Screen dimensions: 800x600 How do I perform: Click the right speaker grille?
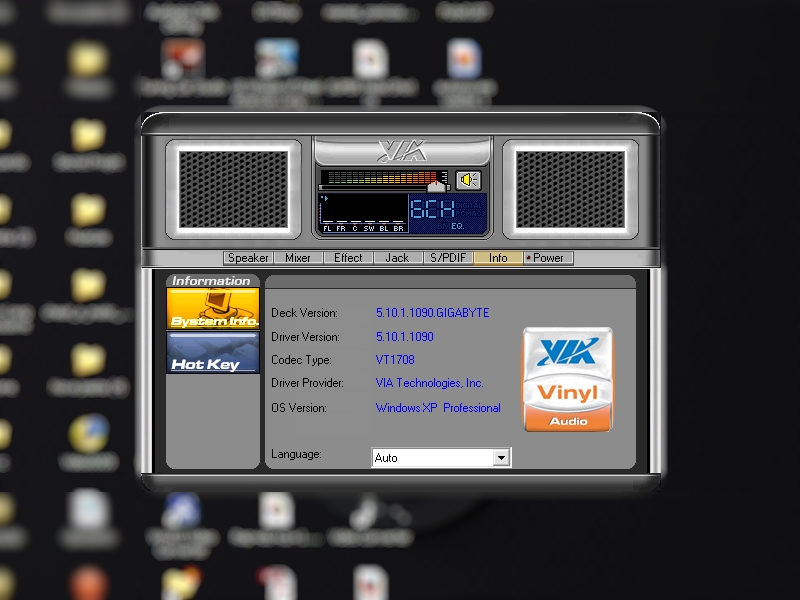click(570, 189)
